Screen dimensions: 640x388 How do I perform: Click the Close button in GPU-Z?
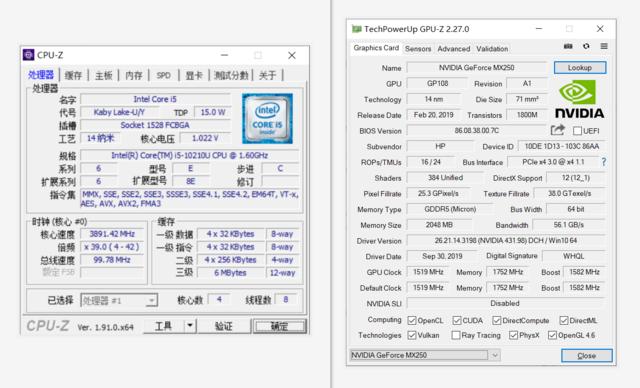pyautogui.click(x=587, y=355)
